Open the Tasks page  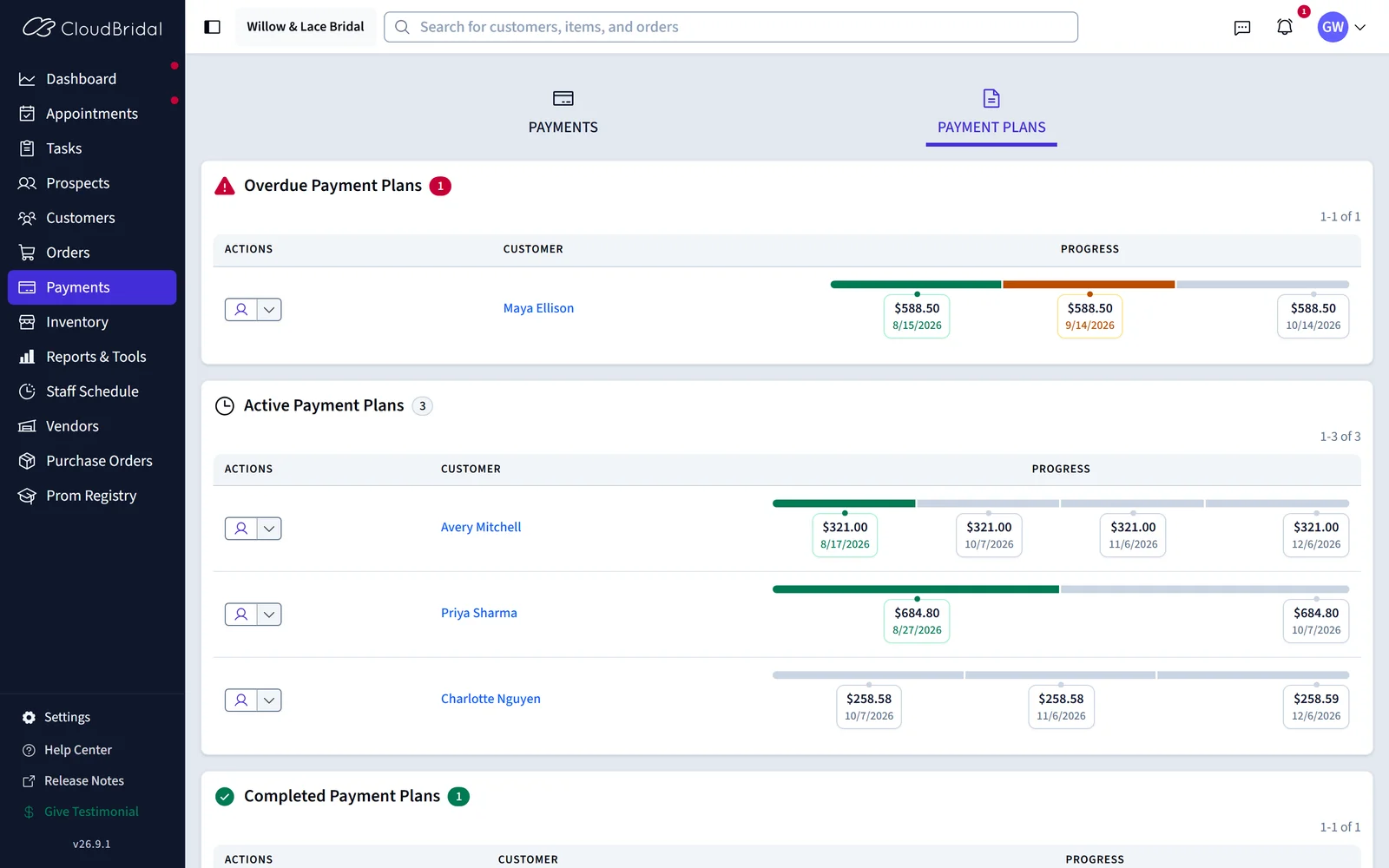(92, 148)
